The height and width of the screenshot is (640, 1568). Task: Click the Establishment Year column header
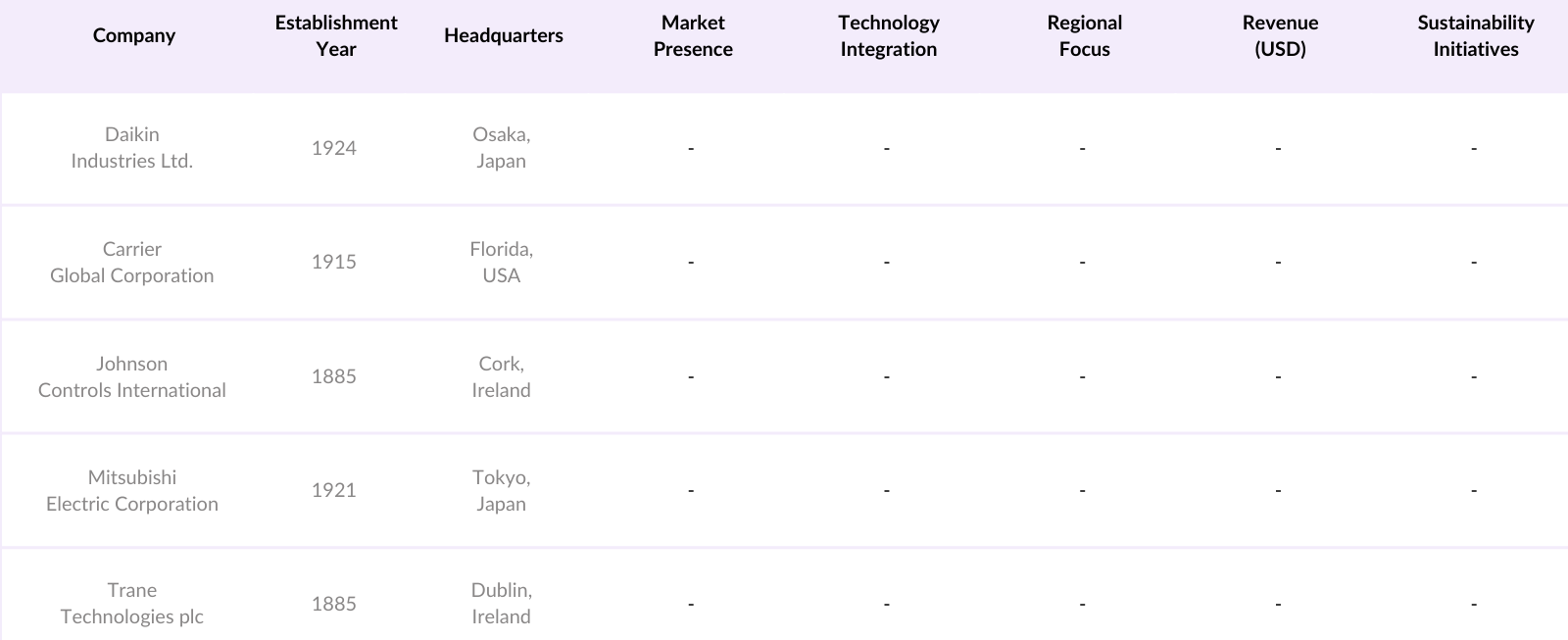click(336, 36)
